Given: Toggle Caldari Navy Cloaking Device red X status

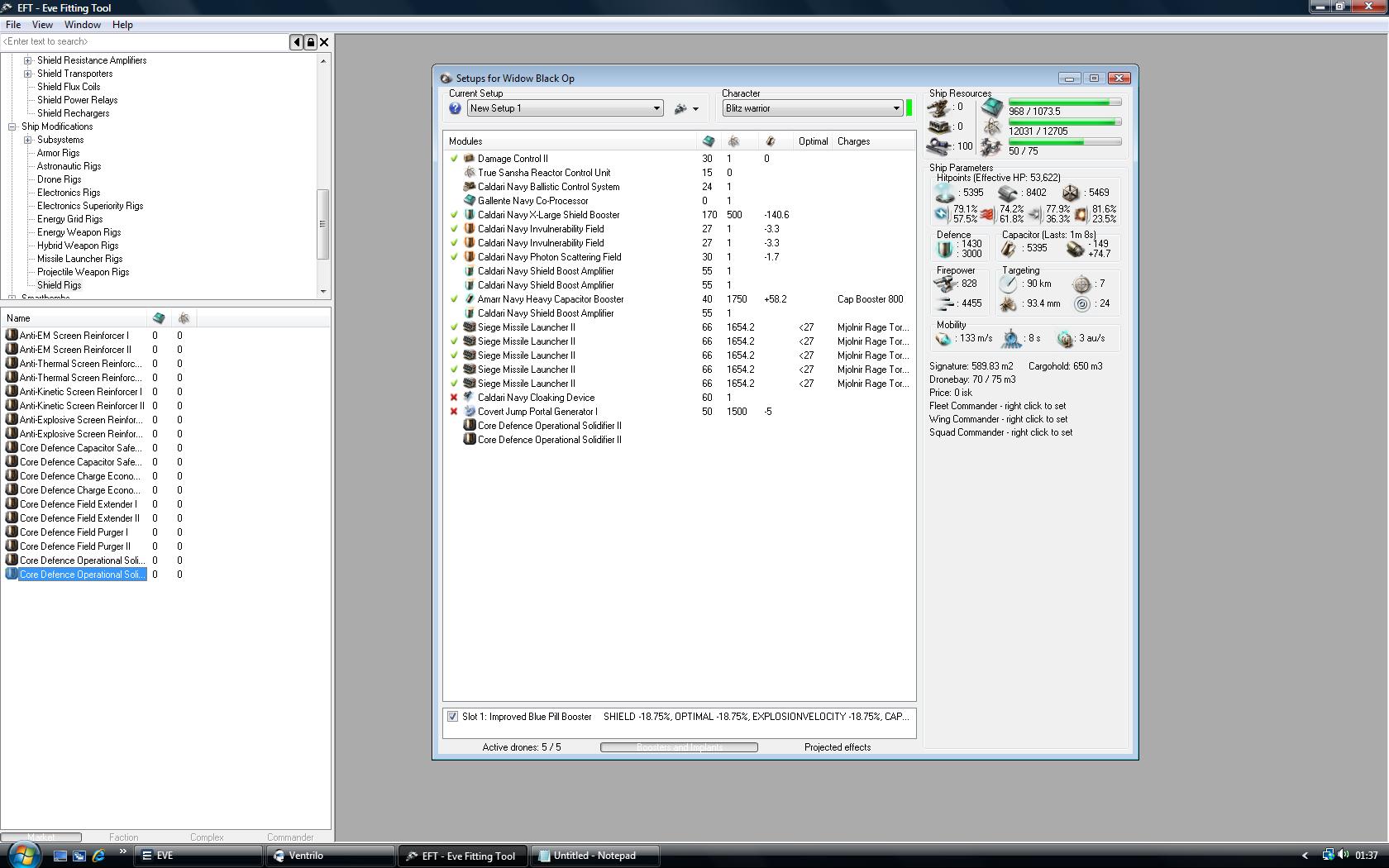Looking at the screenshot, I should [x=454, y=398].
